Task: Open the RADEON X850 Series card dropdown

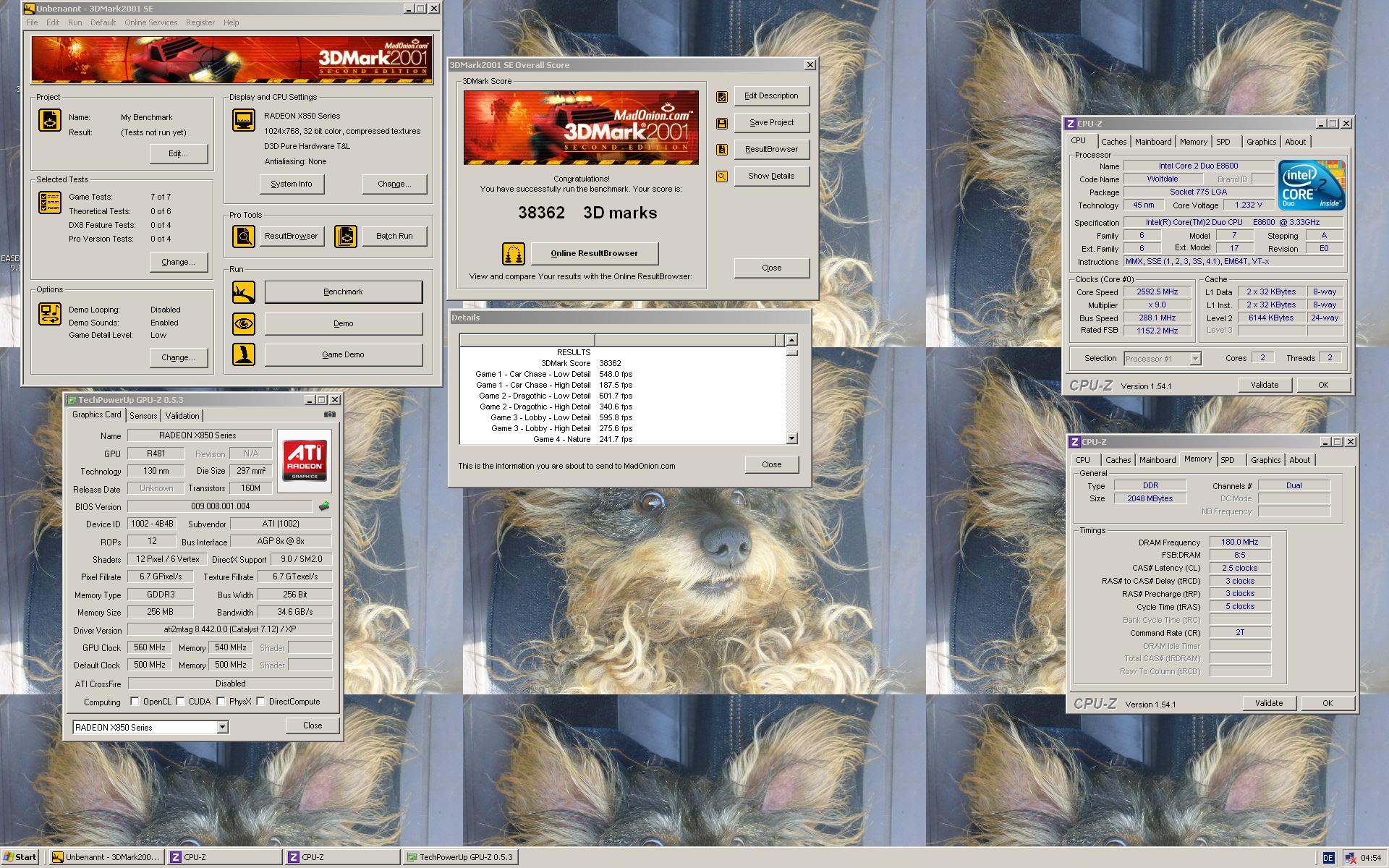Action: tap(223, 728)
